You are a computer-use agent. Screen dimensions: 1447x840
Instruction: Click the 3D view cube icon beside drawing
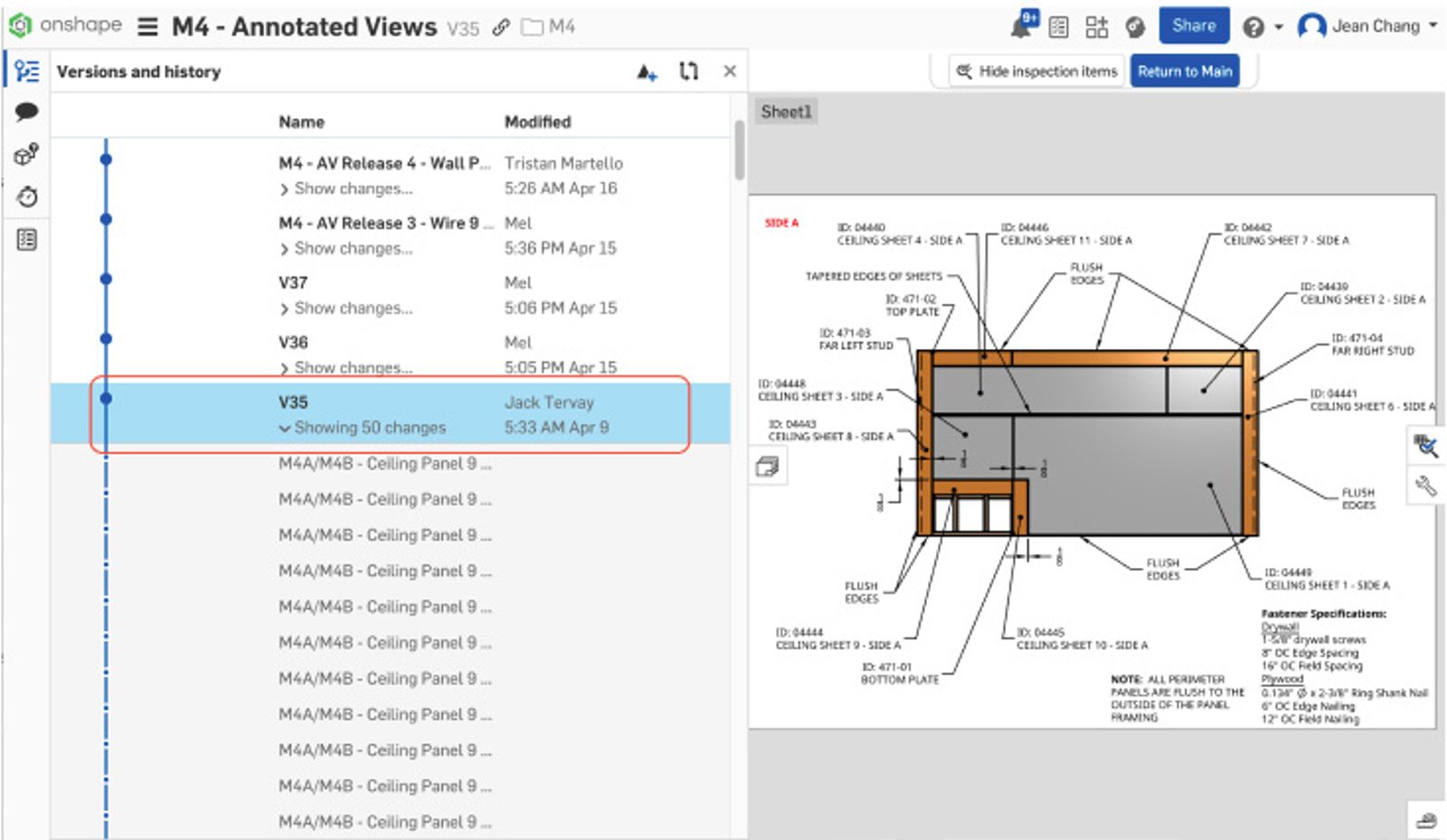pyautogui.click(x=766, y=465)
